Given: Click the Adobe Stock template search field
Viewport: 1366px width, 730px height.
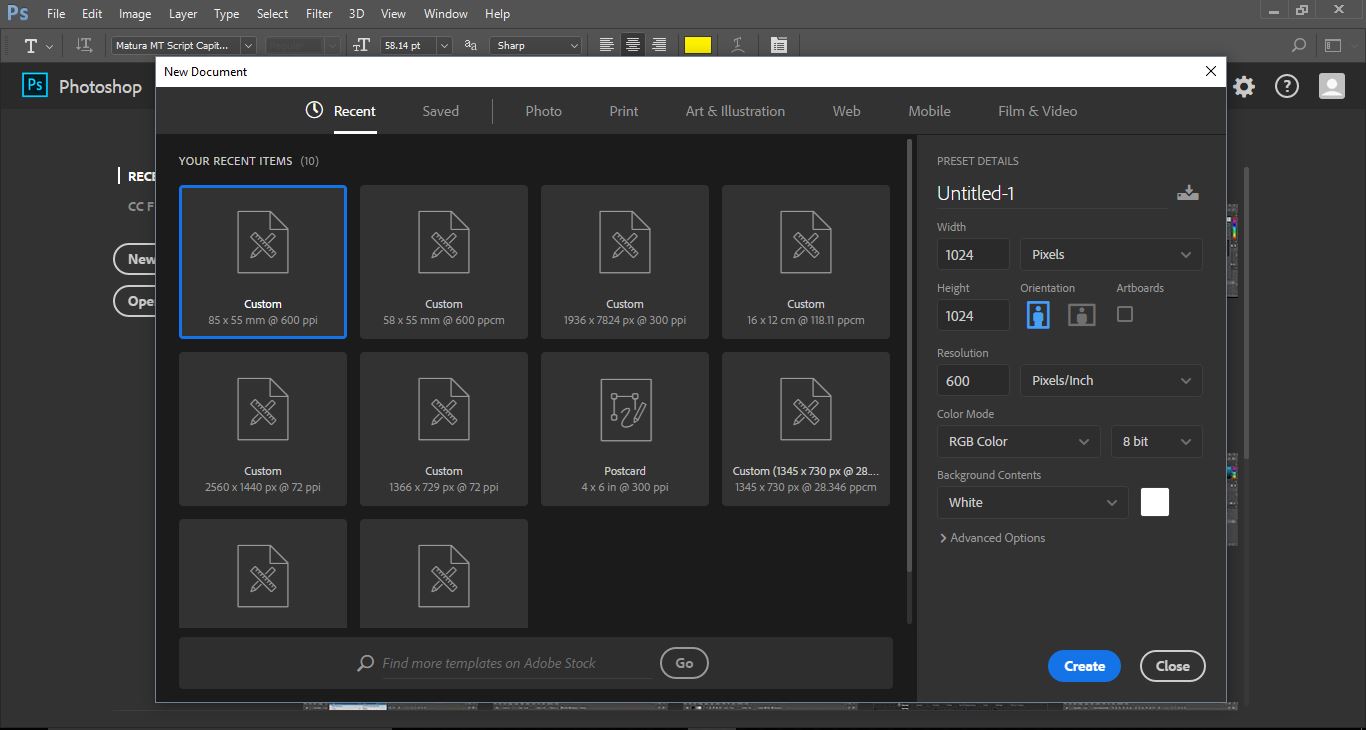Looking at the screenshot, I should (516, 663).
